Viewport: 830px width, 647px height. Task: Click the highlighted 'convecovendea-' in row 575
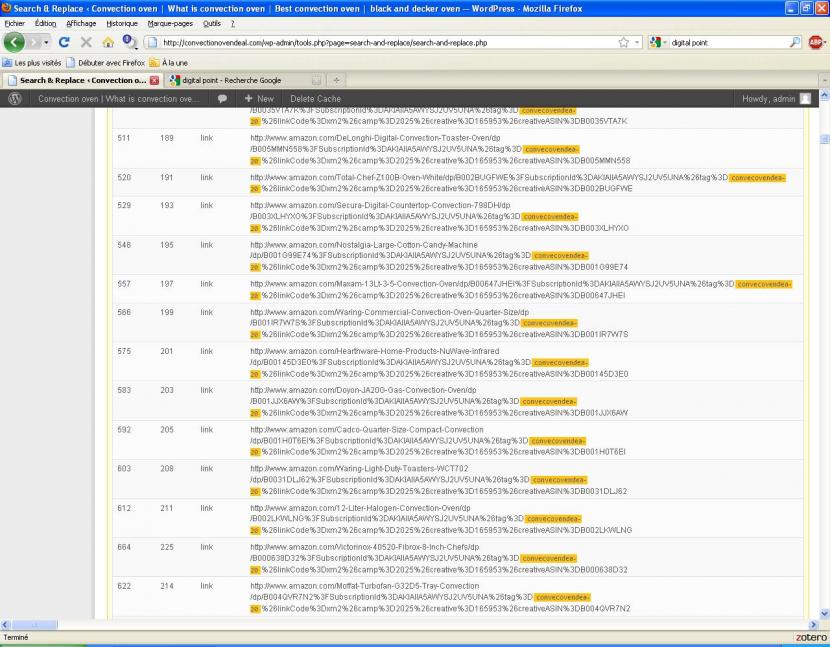560,363
